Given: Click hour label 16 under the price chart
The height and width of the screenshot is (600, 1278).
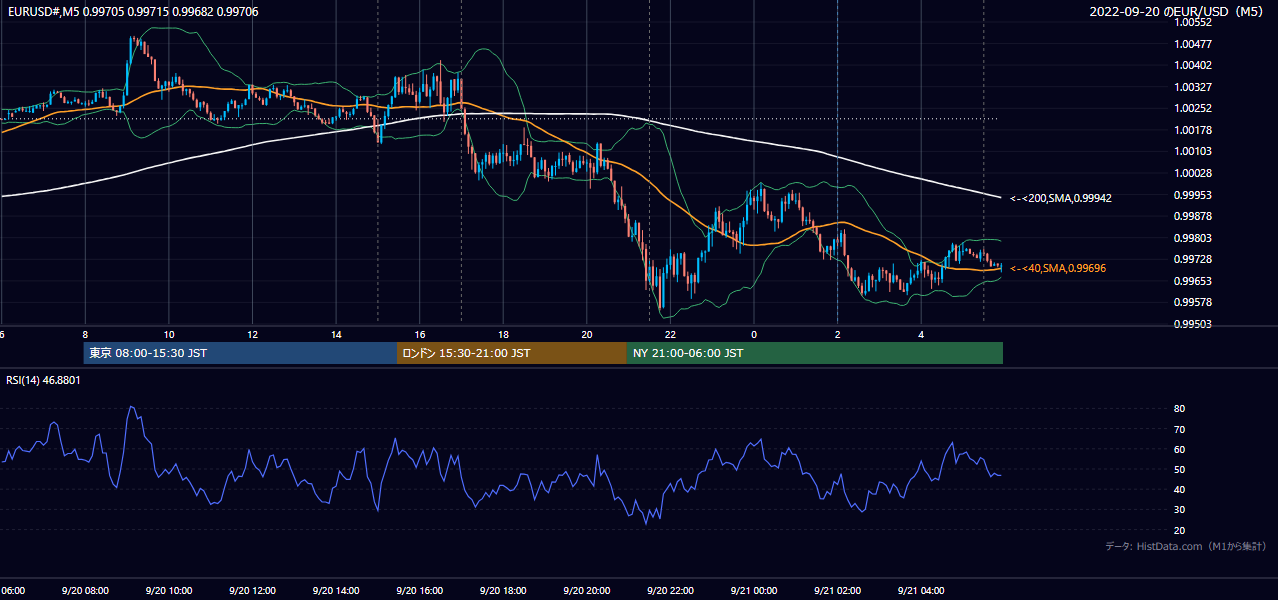Looking at the screenshot, I should click(419, 334).
